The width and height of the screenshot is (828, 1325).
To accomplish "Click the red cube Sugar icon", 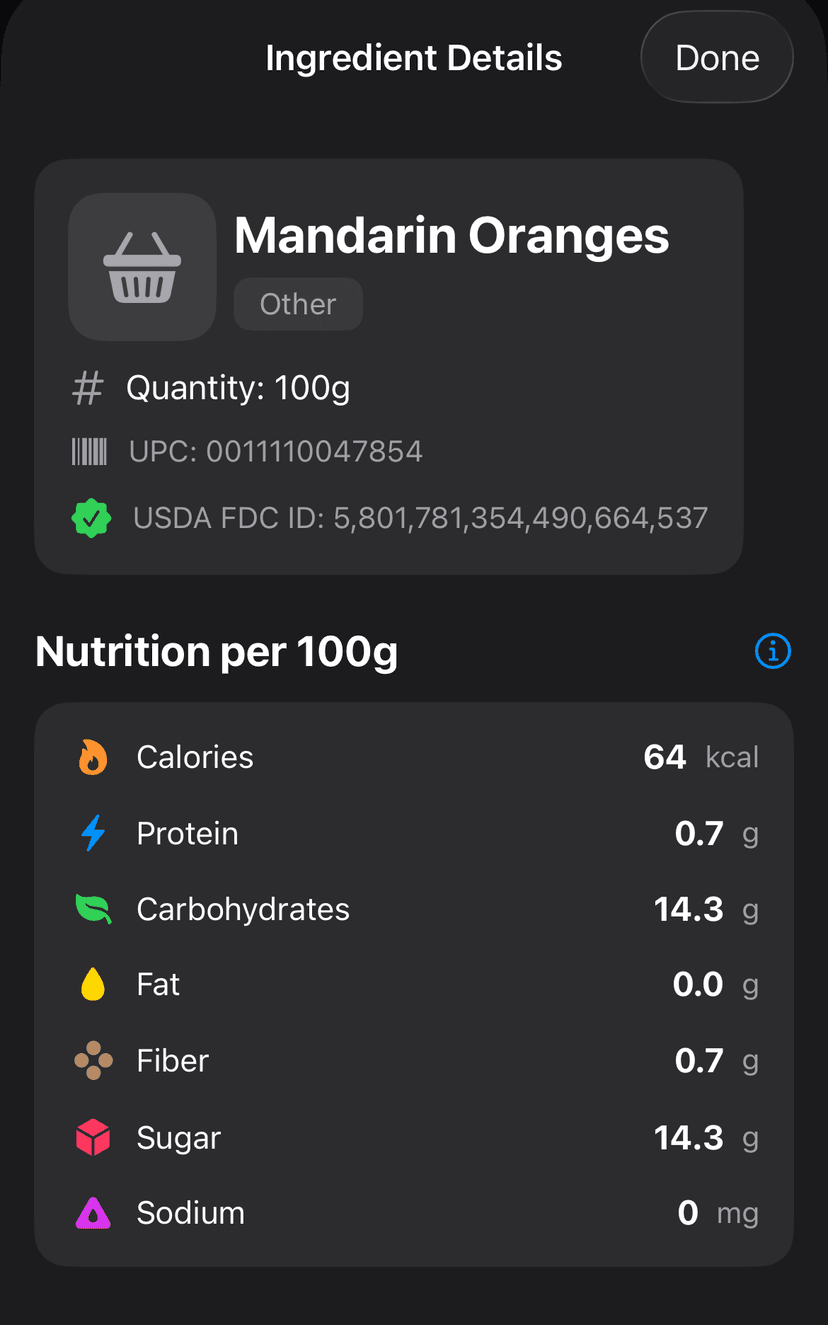I will click(93, 1138).
